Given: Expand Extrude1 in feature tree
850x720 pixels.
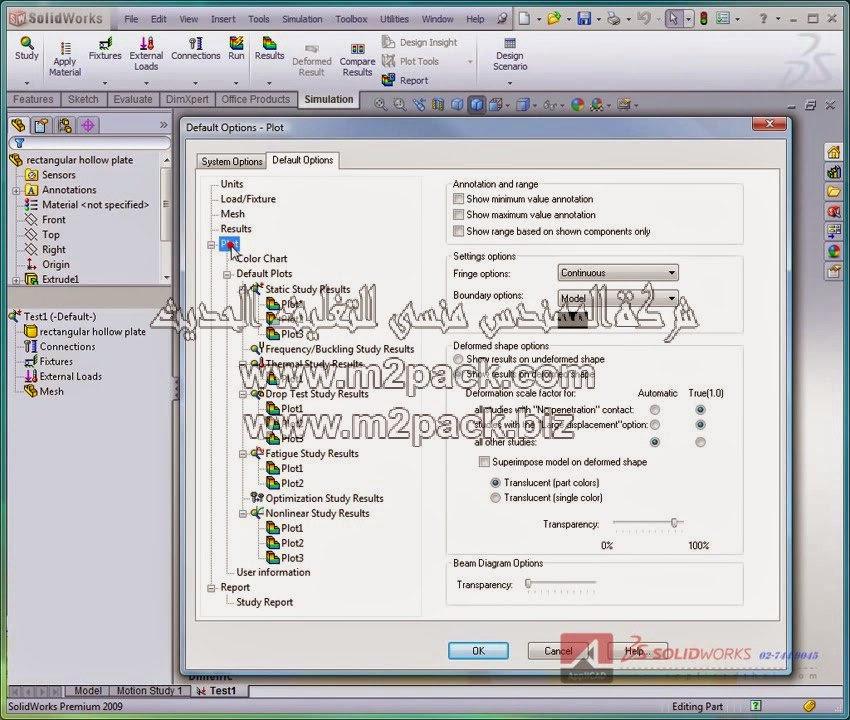Looking at the screenshot, I should click(16, 280).
